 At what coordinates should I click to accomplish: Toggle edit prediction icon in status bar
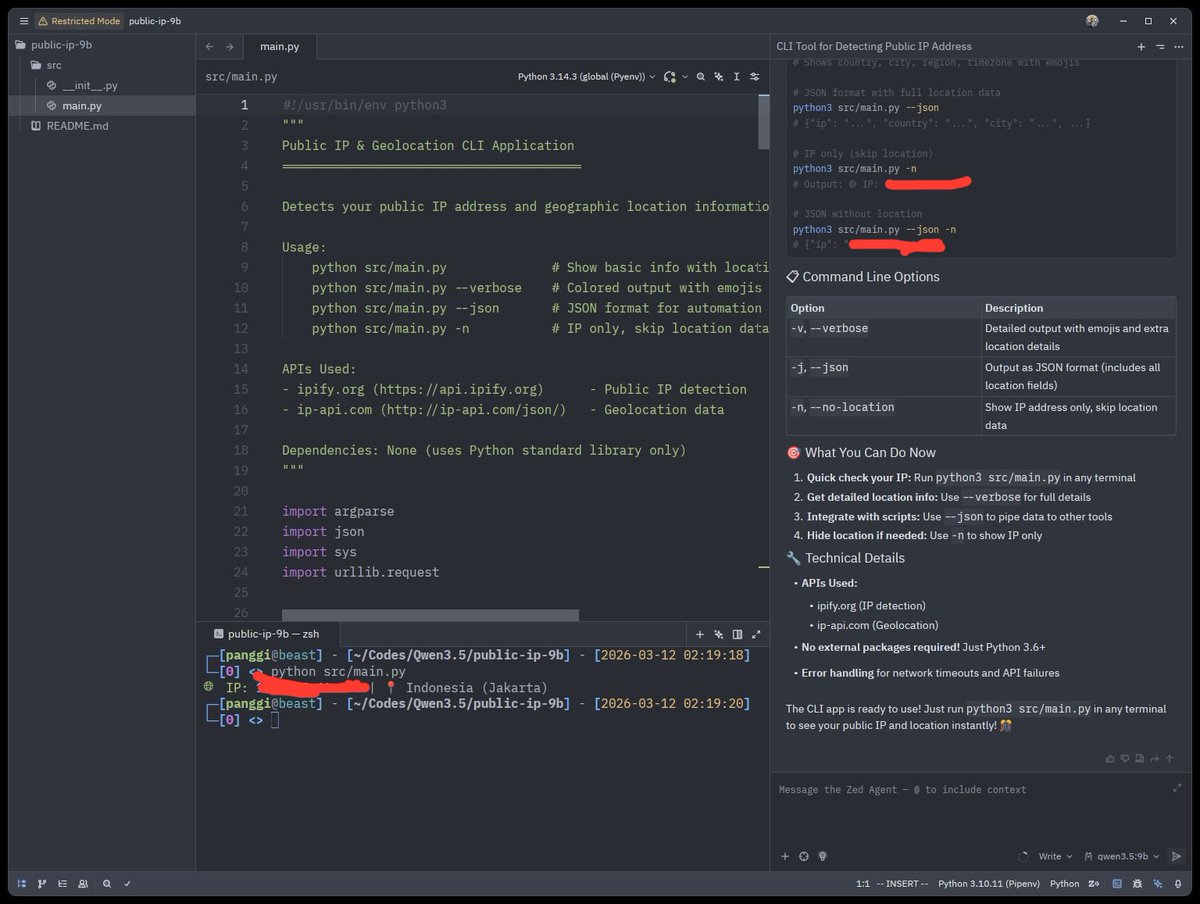(1094, 884)
